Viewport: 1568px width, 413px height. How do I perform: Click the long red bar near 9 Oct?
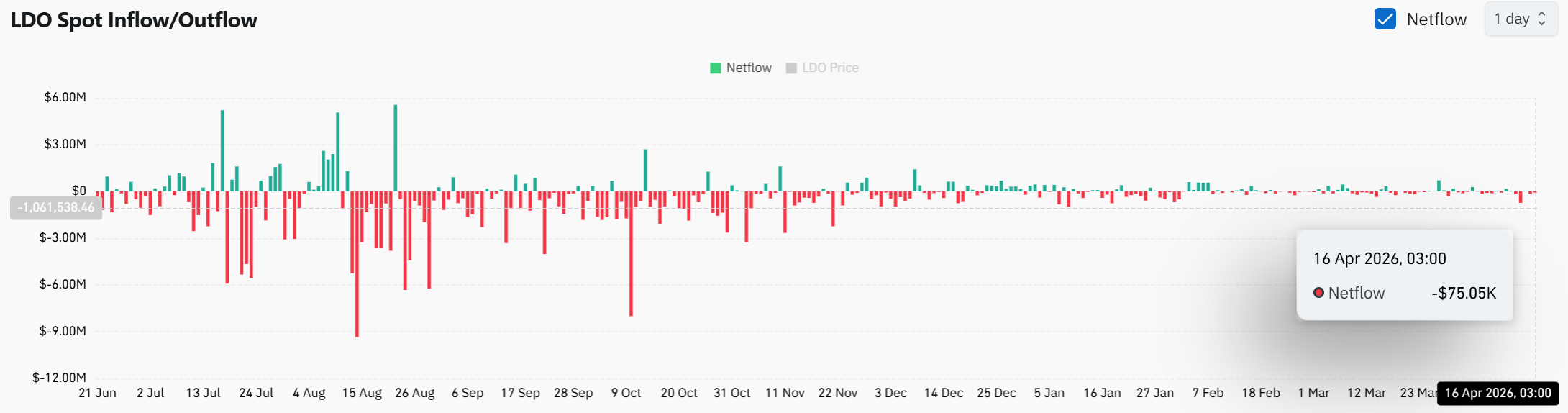tap(631, 253)
